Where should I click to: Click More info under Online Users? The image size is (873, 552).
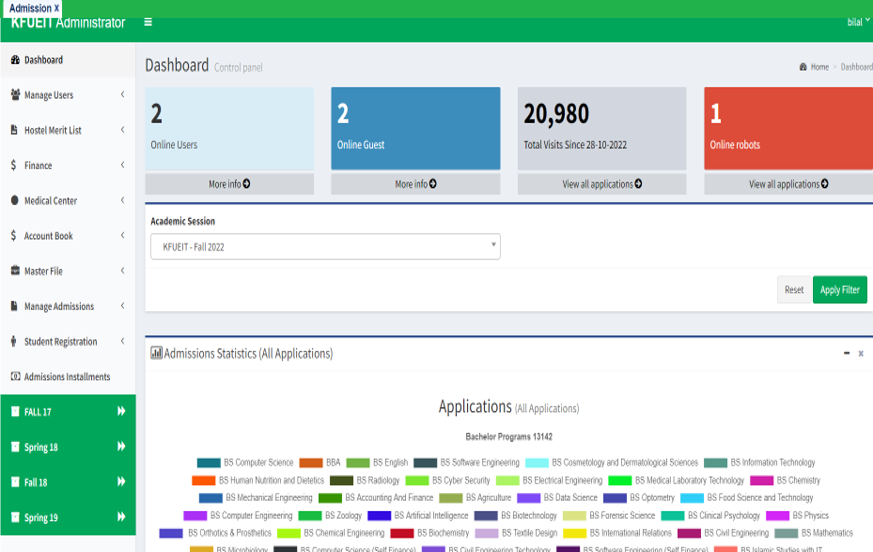[229, 184]
